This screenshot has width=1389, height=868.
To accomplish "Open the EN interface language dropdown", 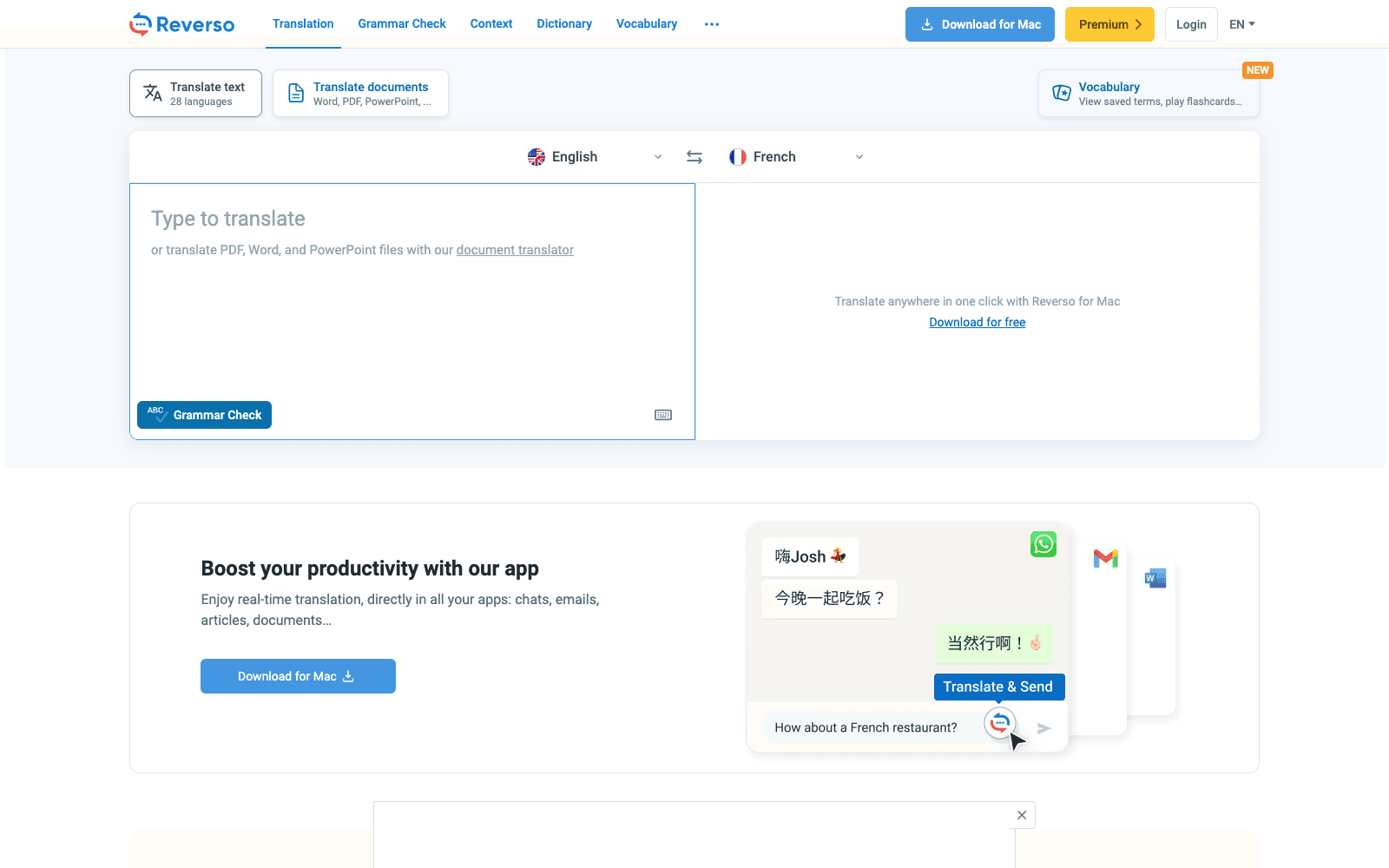I will [x=1242, y=24].
